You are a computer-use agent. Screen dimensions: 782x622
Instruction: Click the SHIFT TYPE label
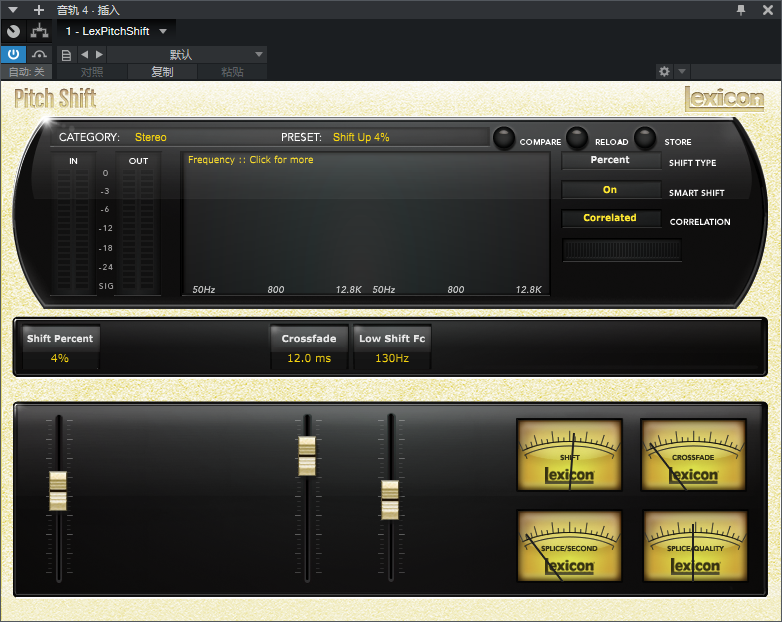692,163
